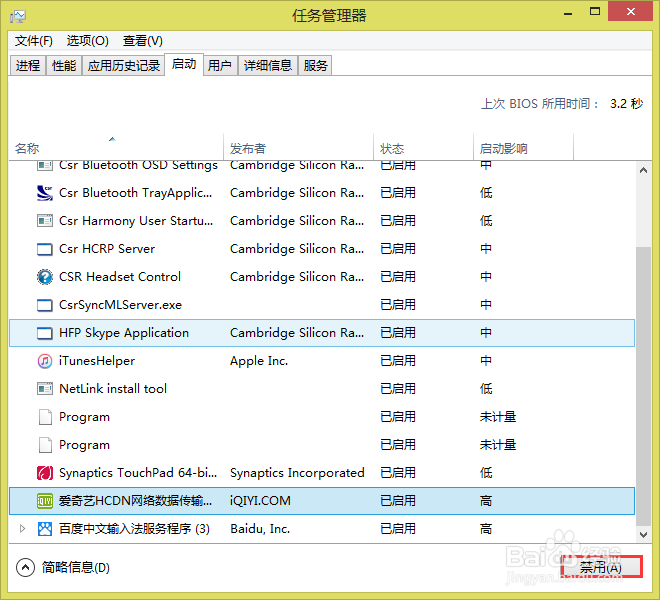Select the second Program entry name

84,445
